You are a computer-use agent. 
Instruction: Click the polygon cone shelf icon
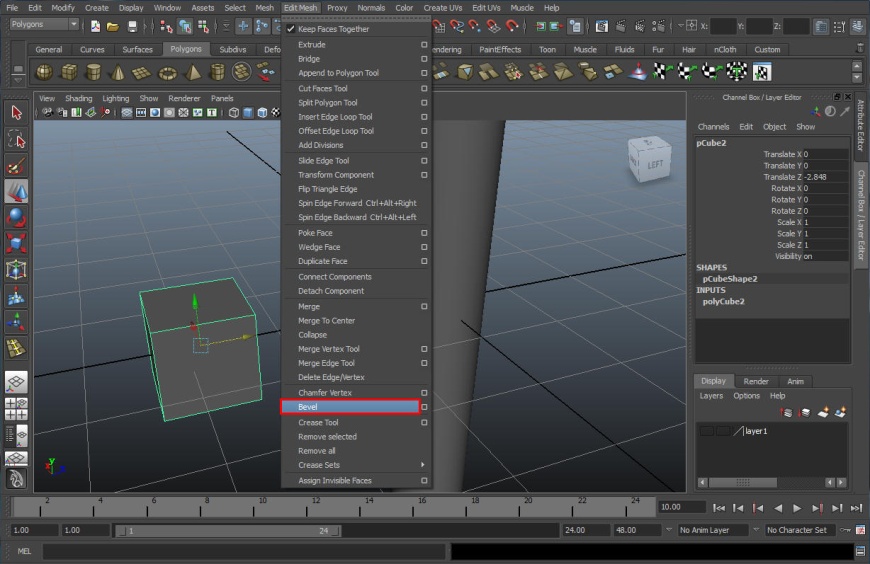coord(118,72)
